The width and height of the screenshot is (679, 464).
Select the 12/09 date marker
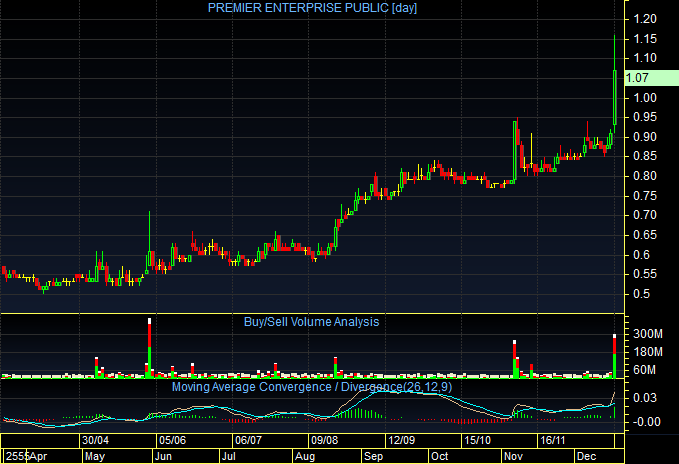pyautogui.click(x=401, y=441)
